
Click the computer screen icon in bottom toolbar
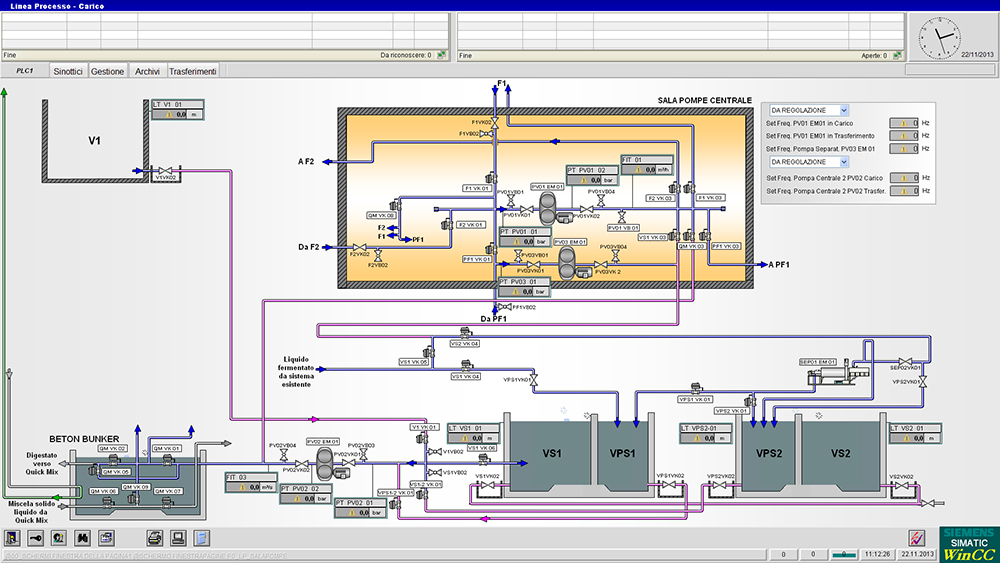(x=178, y=538)
